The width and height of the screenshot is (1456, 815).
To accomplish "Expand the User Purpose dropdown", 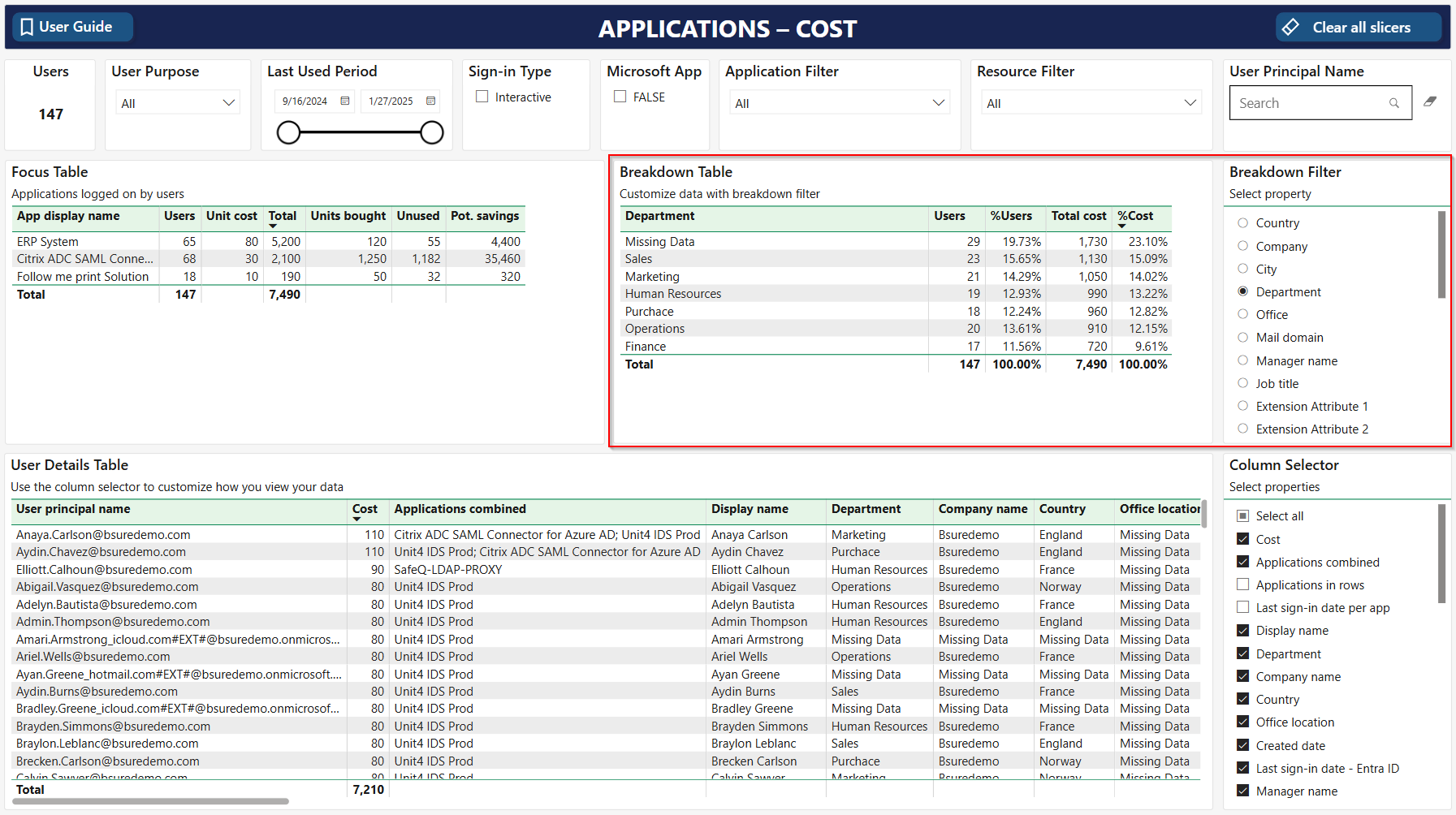I will pyautogui.click(x=228, y=103).
